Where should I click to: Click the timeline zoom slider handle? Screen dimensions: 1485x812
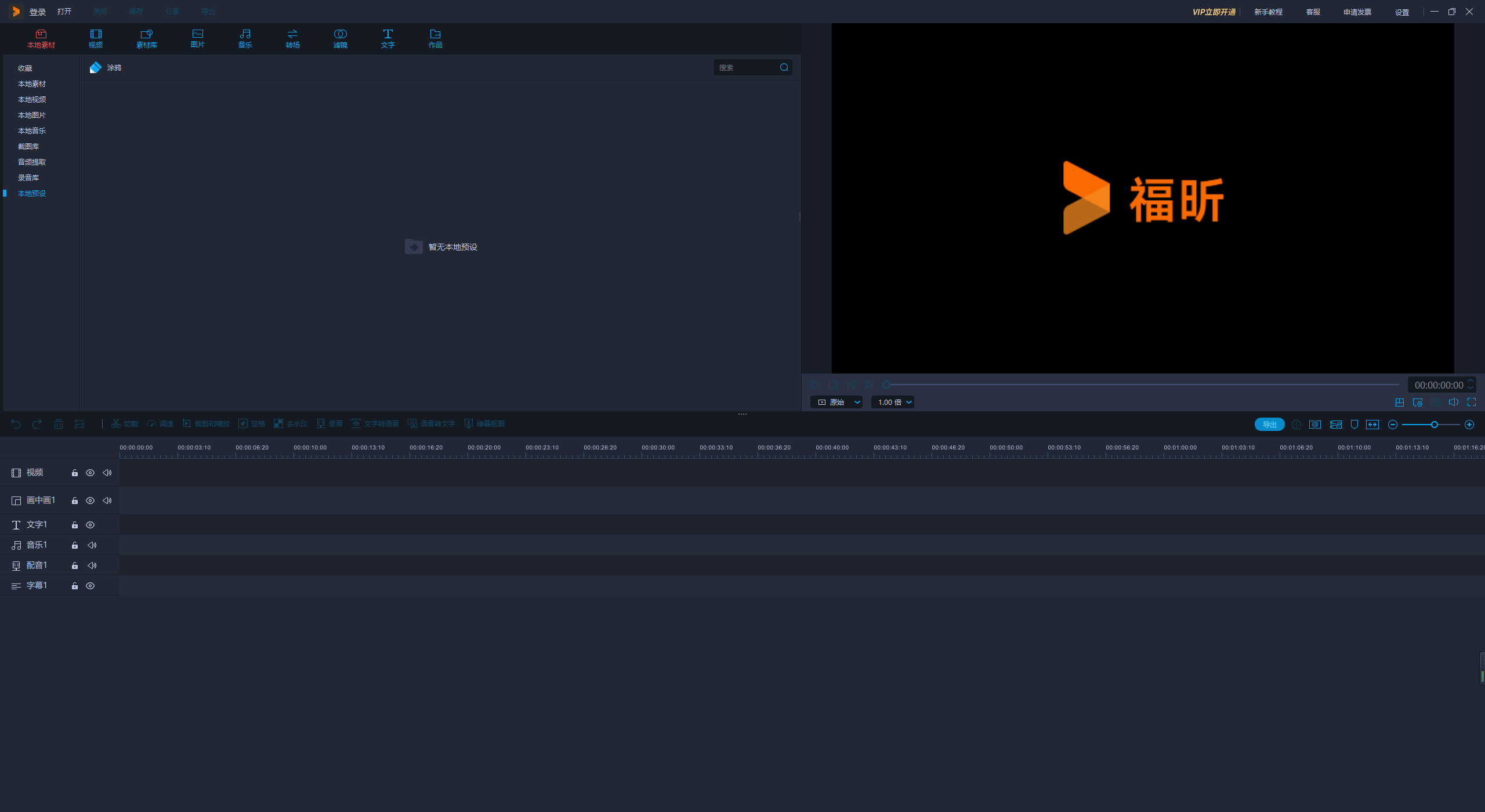click(x=1435, y=425)
